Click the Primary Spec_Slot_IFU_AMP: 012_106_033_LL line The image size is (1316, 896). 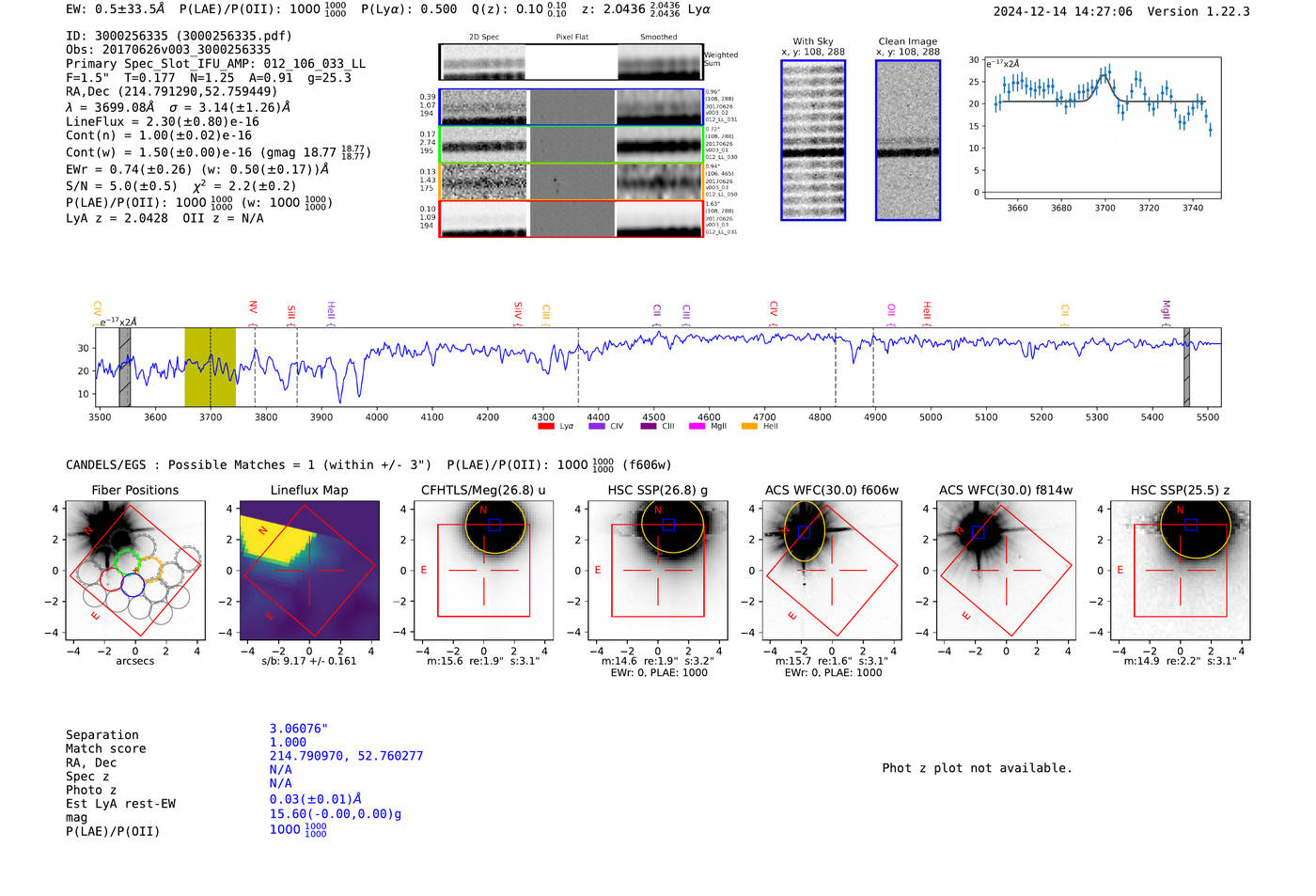point(216,64)
